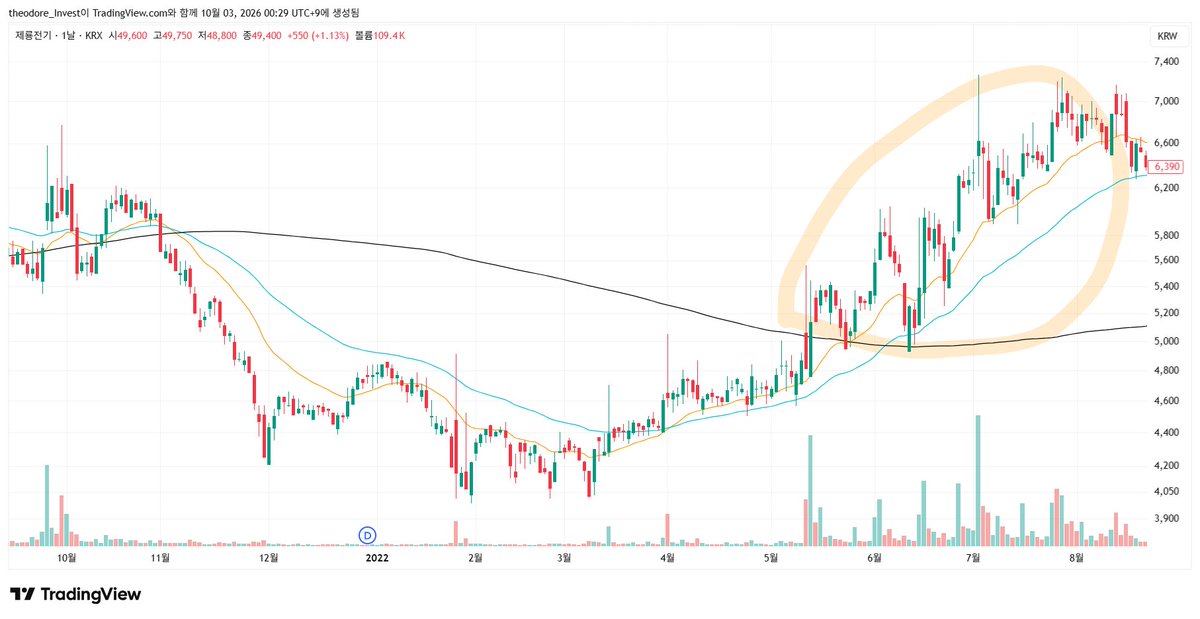This screenshot has height=619, width=1200.
Task: Click the 3월 label on time axis
Action: (x=563, y=558)
